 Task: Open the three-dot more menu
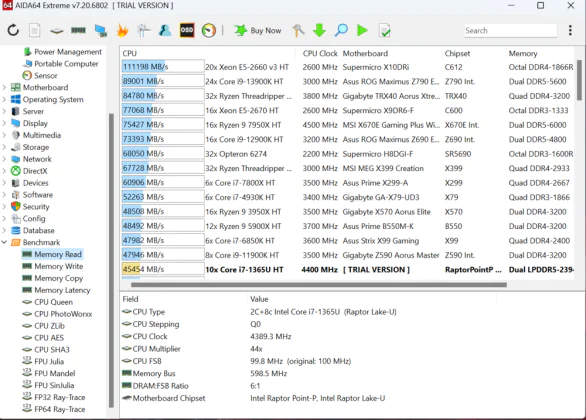coord(570,30)
